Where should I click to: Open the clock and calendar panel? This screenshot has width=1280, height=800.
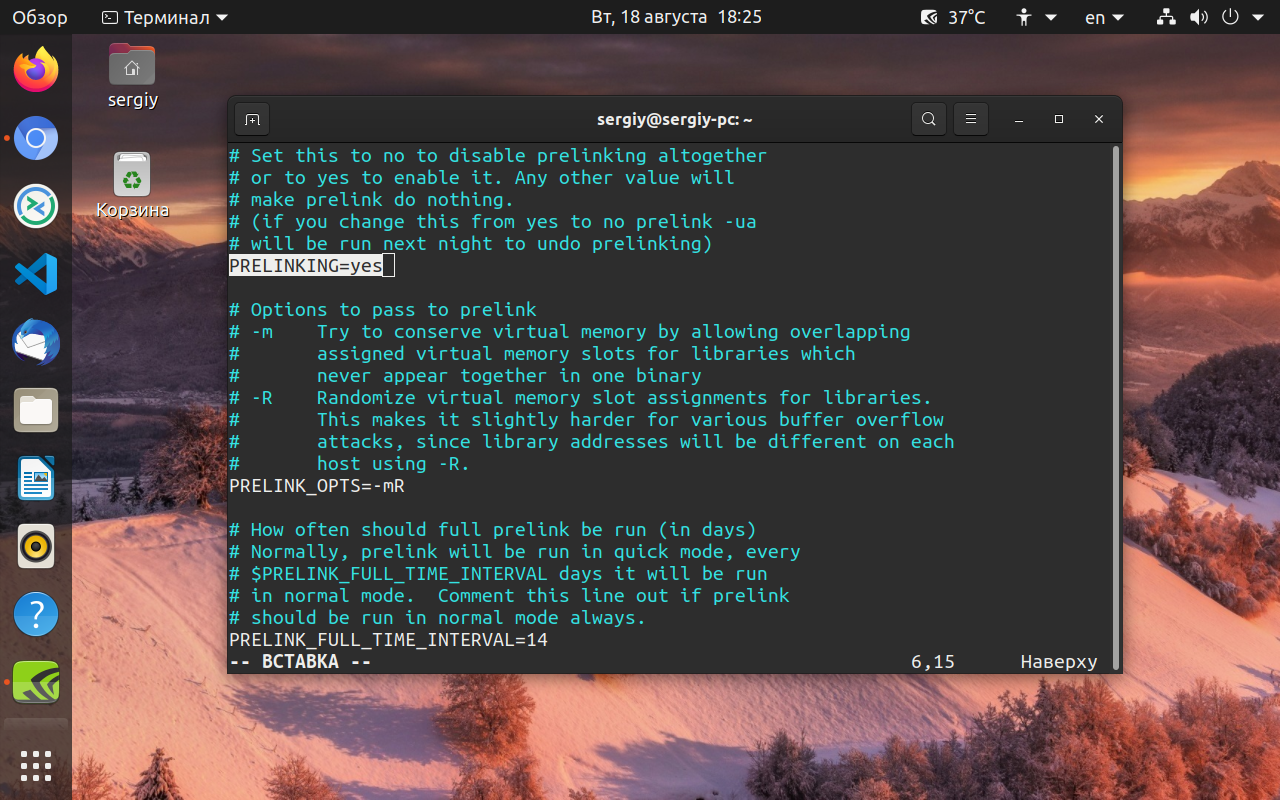coord(676,17)
